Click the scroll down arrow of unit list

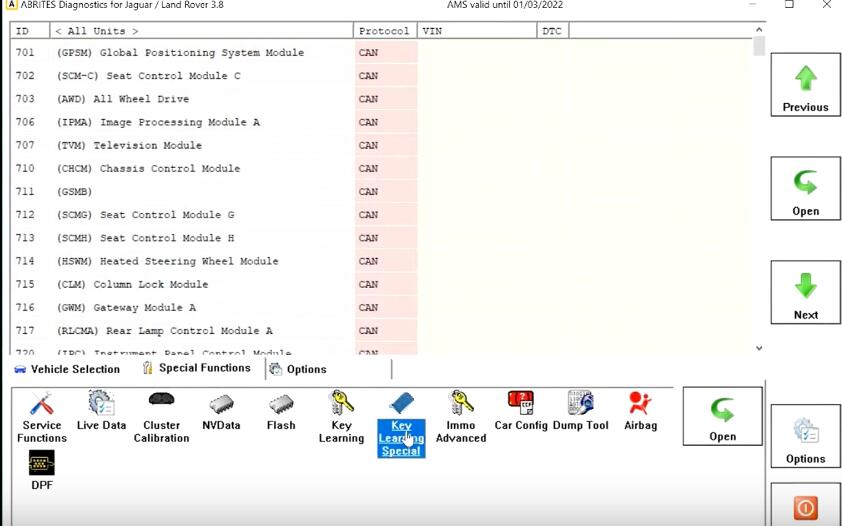[x=759, y=348]
